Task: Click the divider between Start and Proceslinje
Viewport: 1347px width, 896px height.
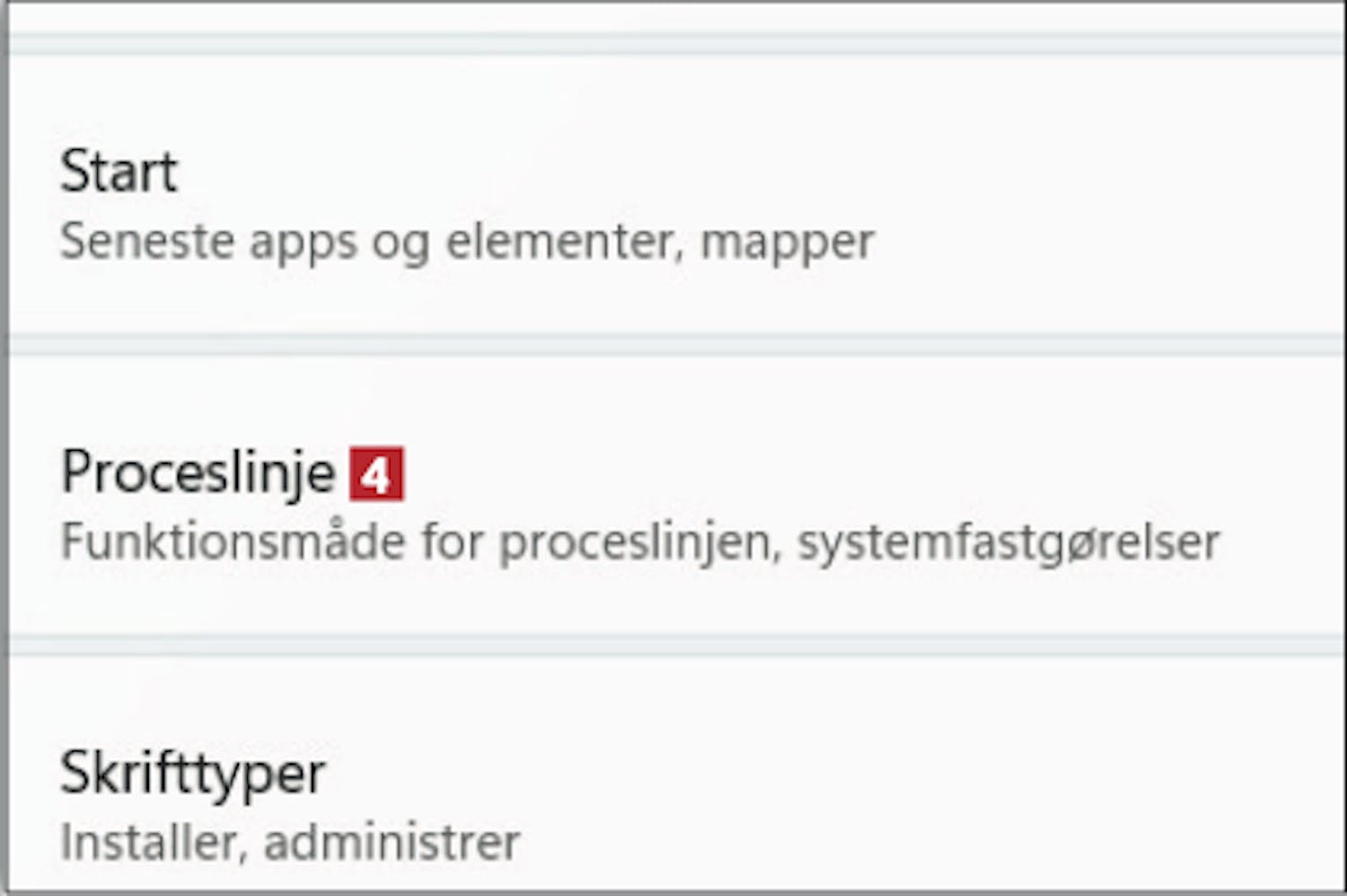Action: 673,345
